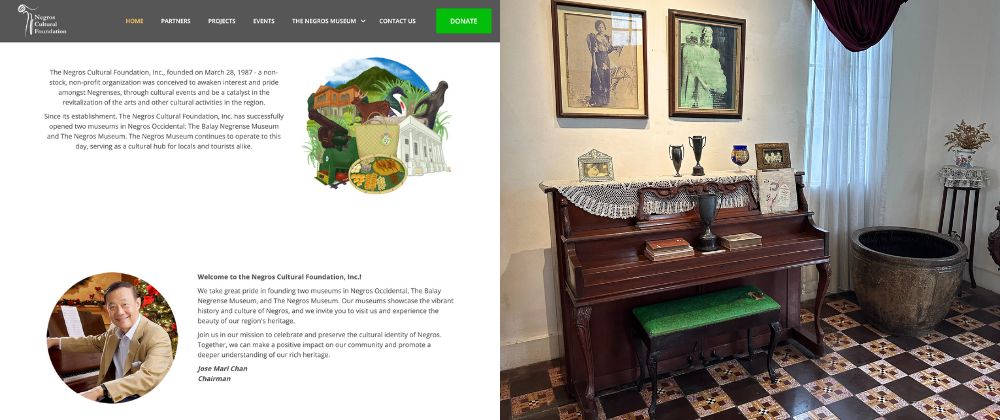Viewport: 1000px width, 420px height.
Task: Go to the Partners page
Action: [x=175, y=21]
